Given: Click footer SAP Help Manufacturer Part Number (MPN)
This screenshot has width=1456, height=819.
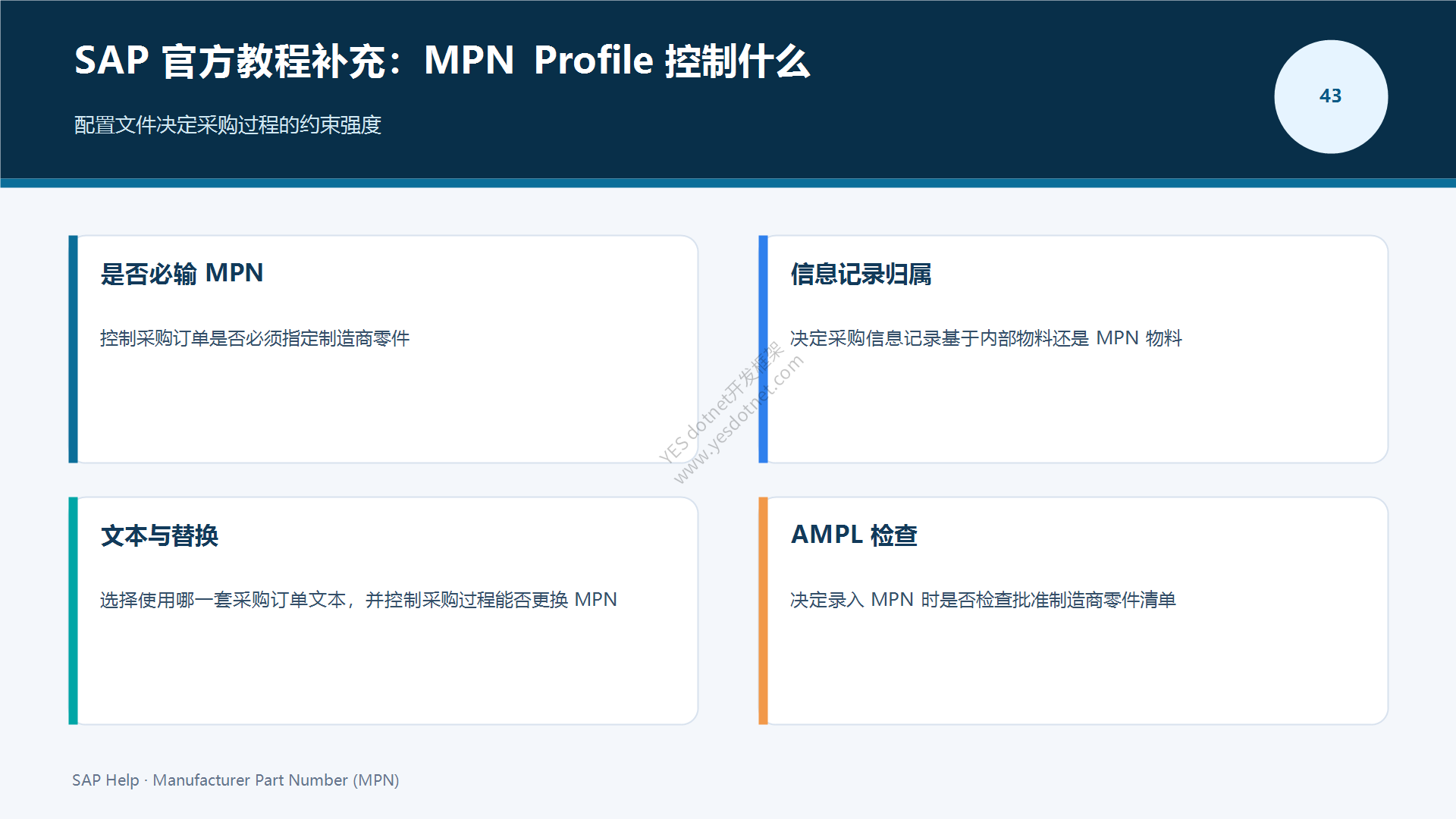Looking at the screenshot, I should click(x=236, y=780).
